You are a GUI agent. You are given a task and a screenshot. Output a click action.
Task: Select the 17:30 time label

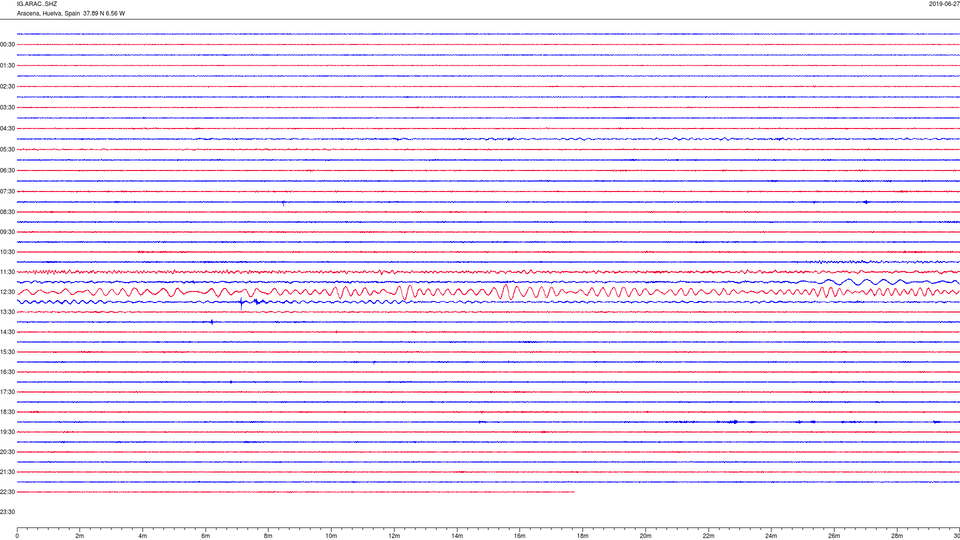click(x=7, y=392)
